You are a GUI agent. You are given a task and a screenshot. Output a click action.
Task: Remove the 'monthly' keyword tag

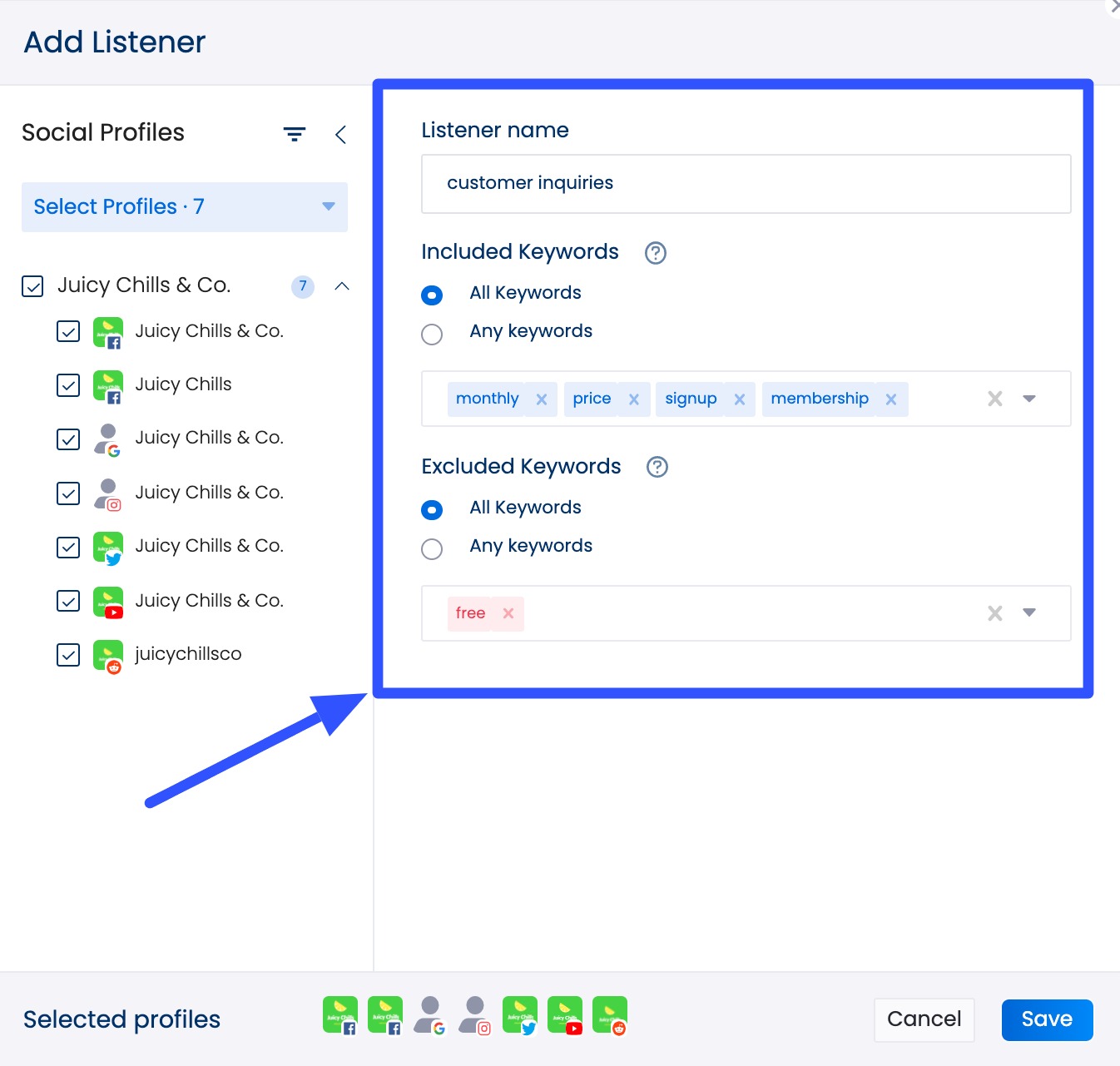click(542, 399)
